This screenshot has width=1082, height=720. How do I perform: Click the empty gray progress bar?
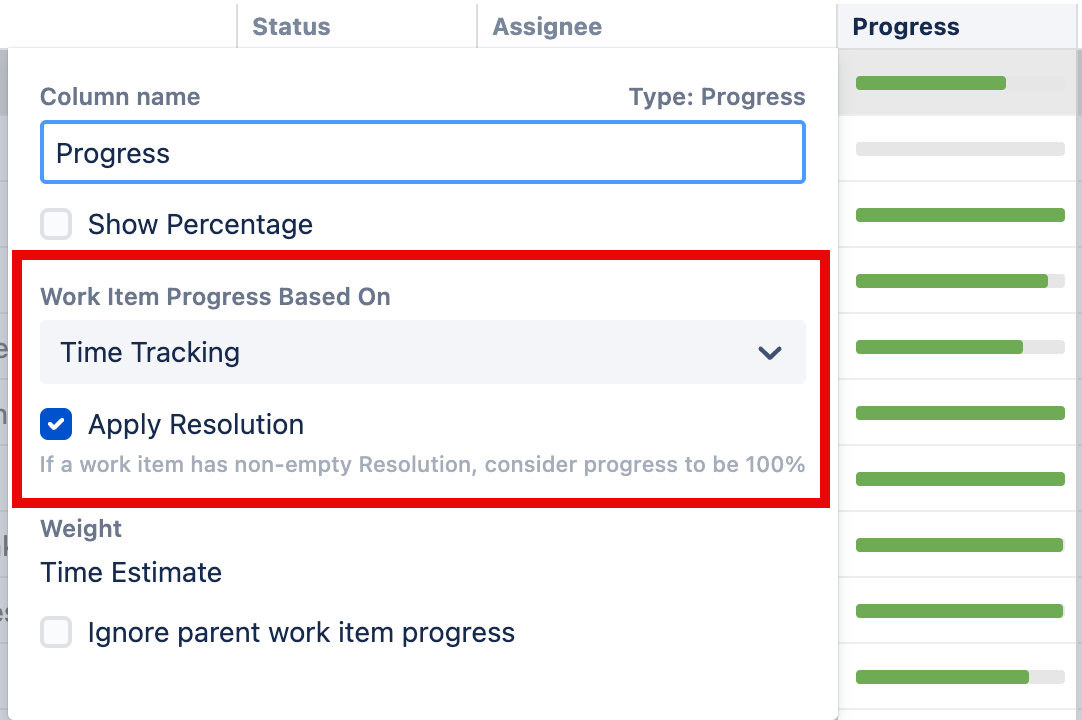[x=959, y=148]
